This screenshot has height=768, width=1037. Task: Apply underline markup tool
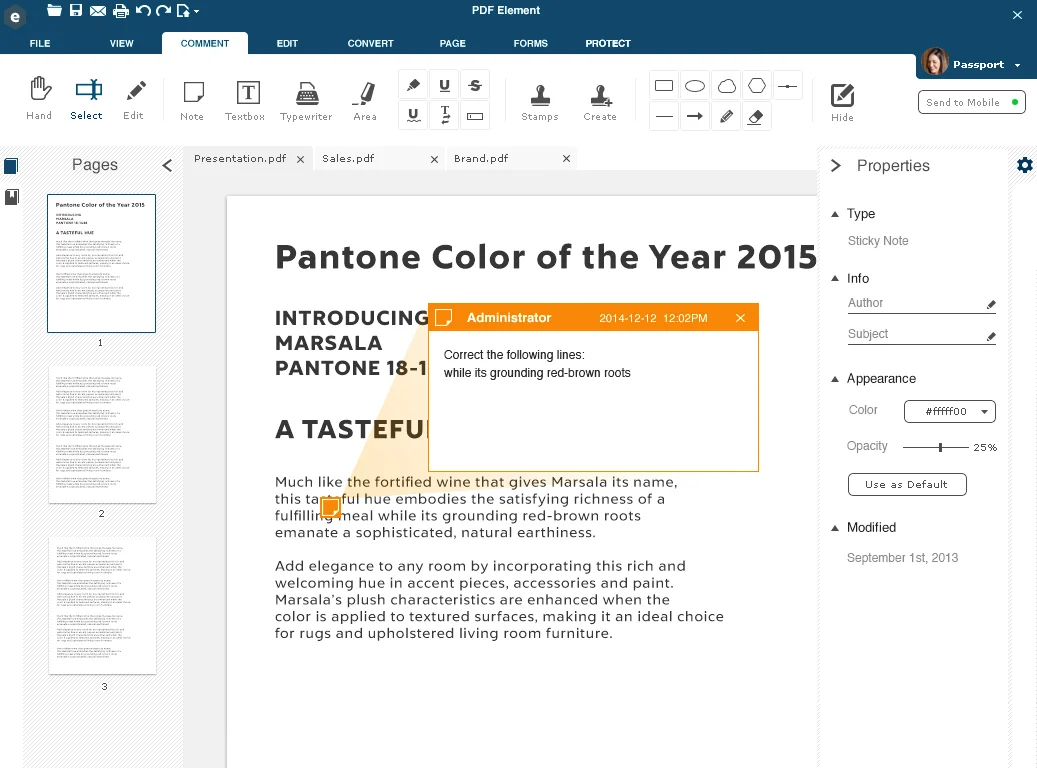click(444, 85)
